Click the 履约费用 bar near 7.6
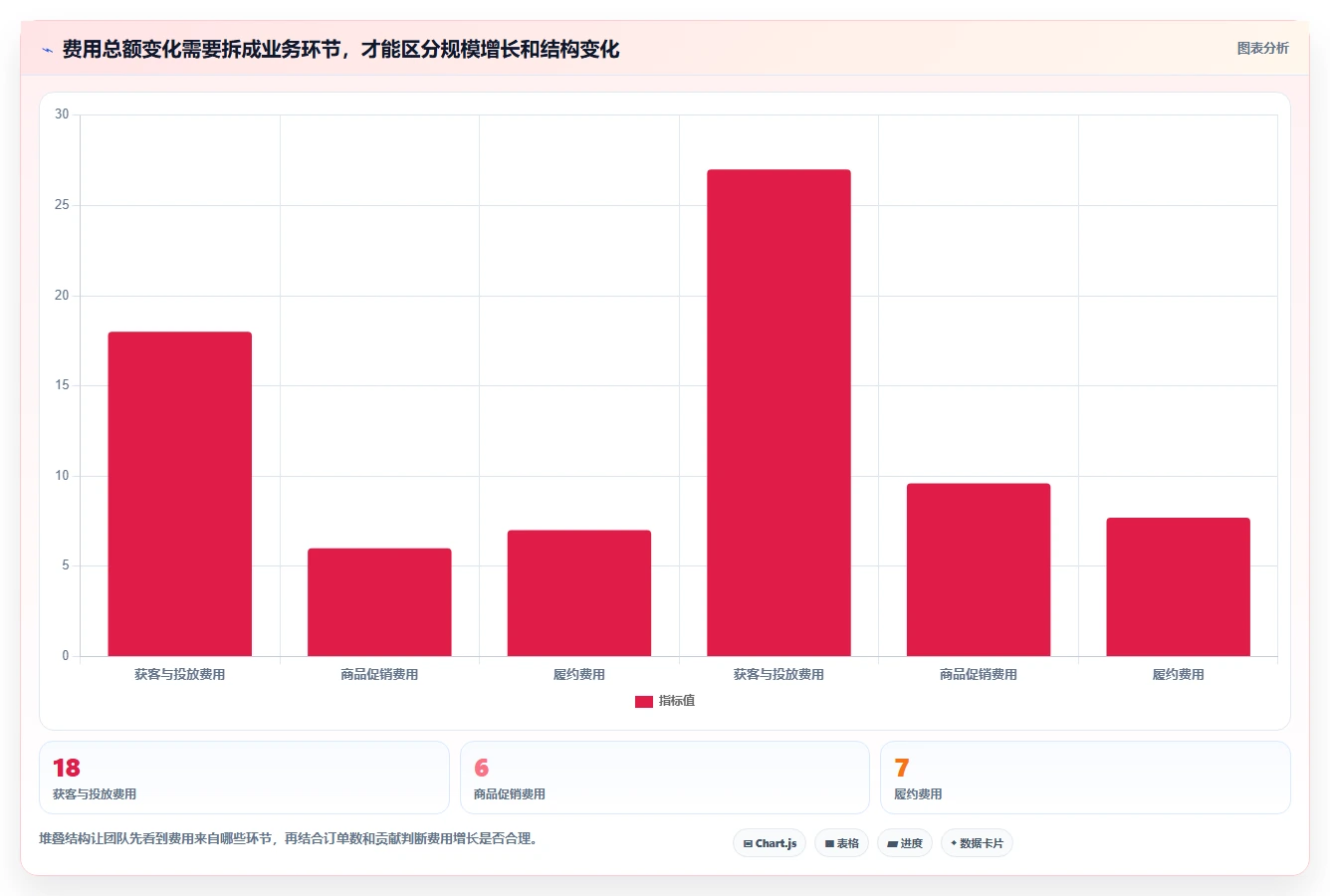The image size is (1330, 896). pos(1178,587)
